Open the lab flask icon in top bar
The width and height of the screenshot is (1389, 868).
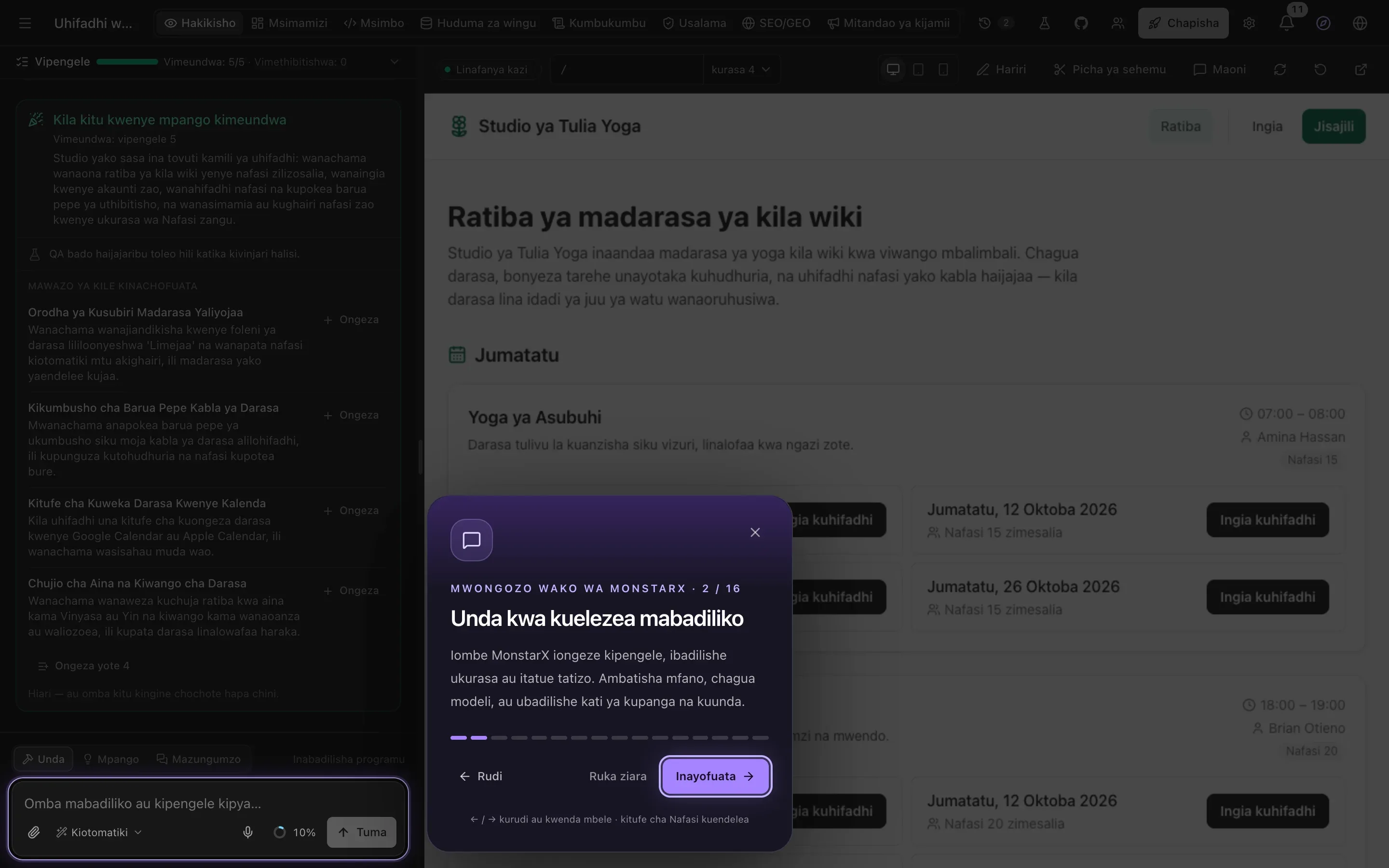1044,23
